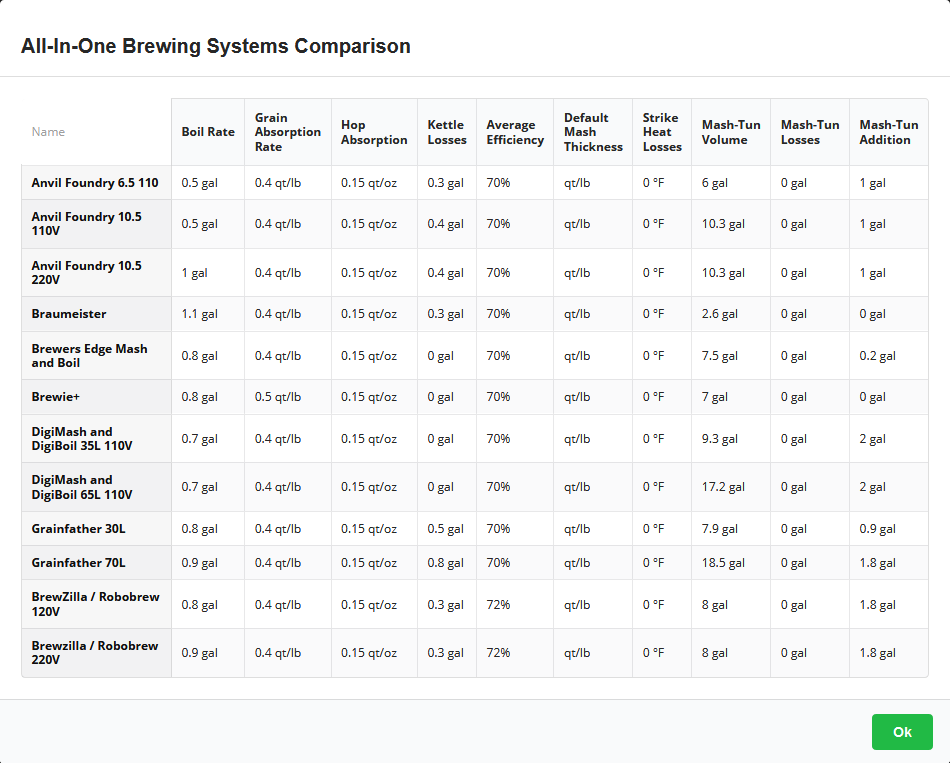950x763 pixels.
Task: Select the Average Efficiency column header
Action: pyautogui.click(x=515, y=132)
